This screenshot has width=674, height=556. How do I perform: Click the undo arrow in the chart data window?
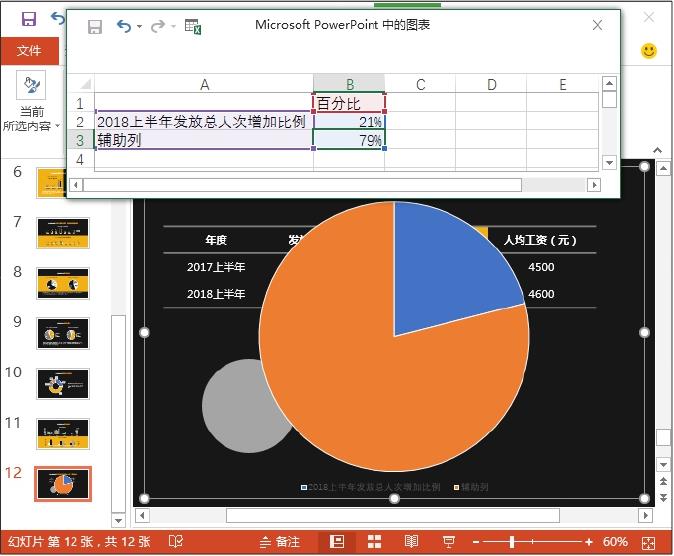point(123,27)
